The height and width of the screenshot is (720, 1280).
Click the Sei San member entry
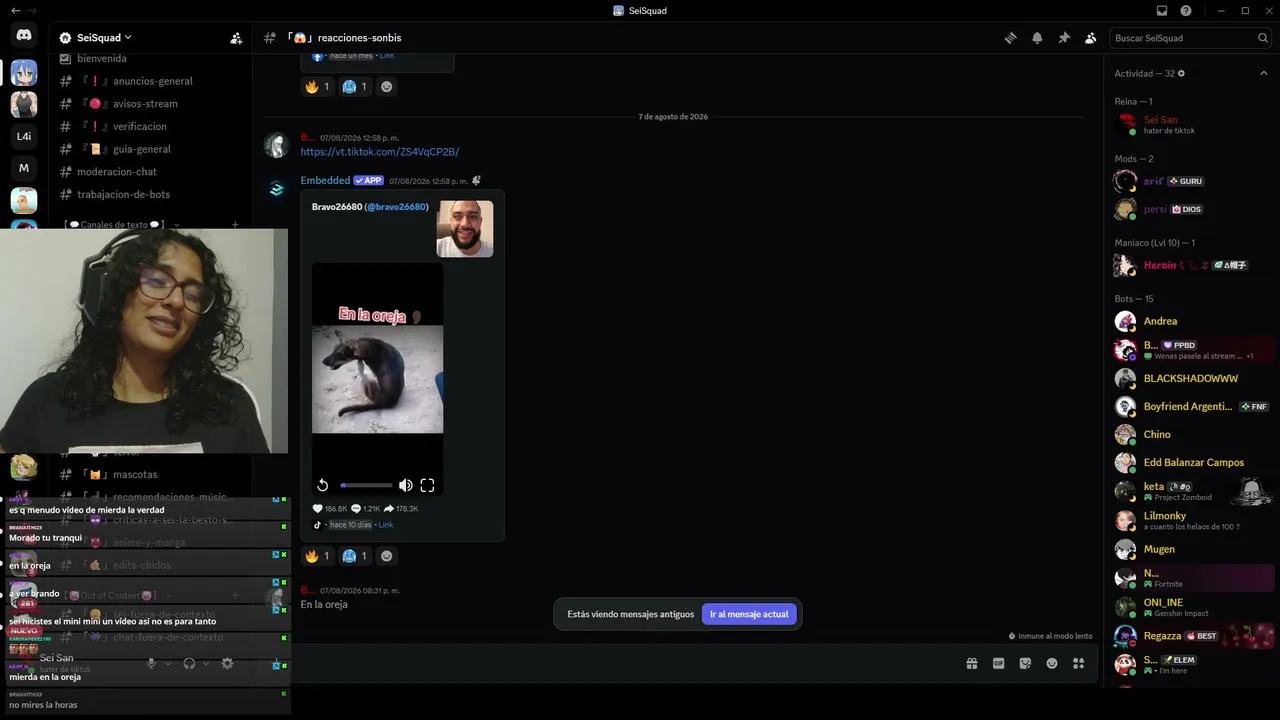pyautogui.click(x=1194, y=125)
